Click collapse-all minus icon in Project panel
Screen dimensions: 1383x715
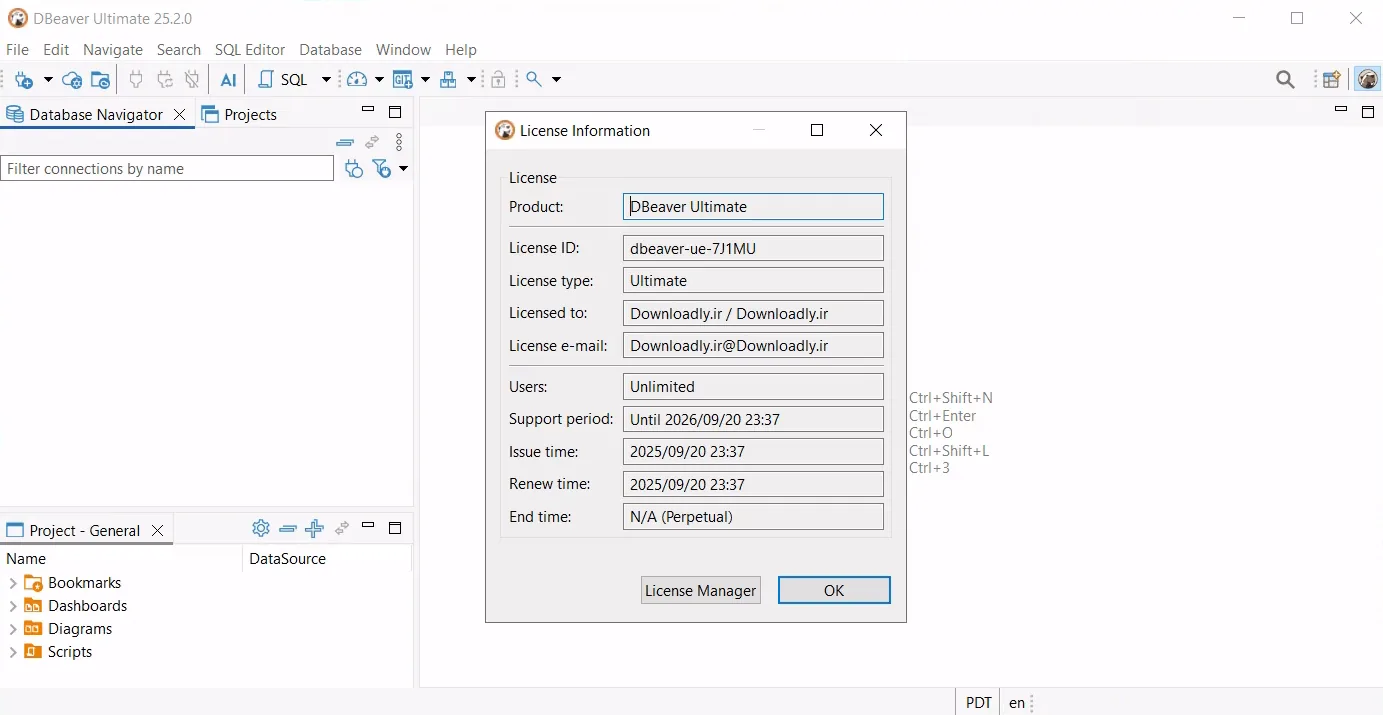[288, 528]
